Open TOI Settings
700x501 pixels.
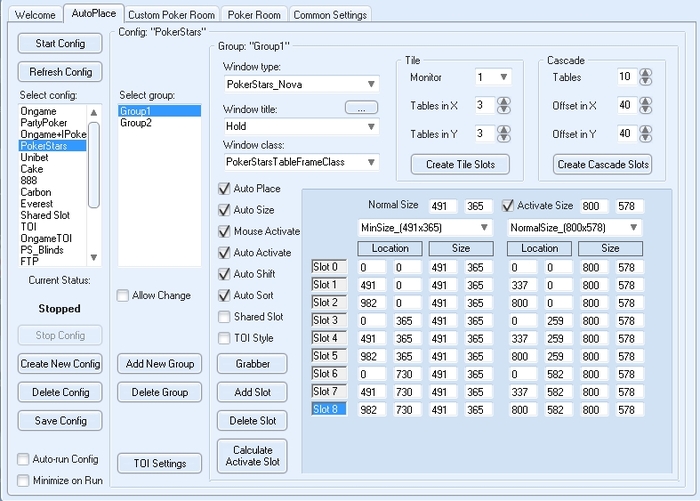pos(159,463)
